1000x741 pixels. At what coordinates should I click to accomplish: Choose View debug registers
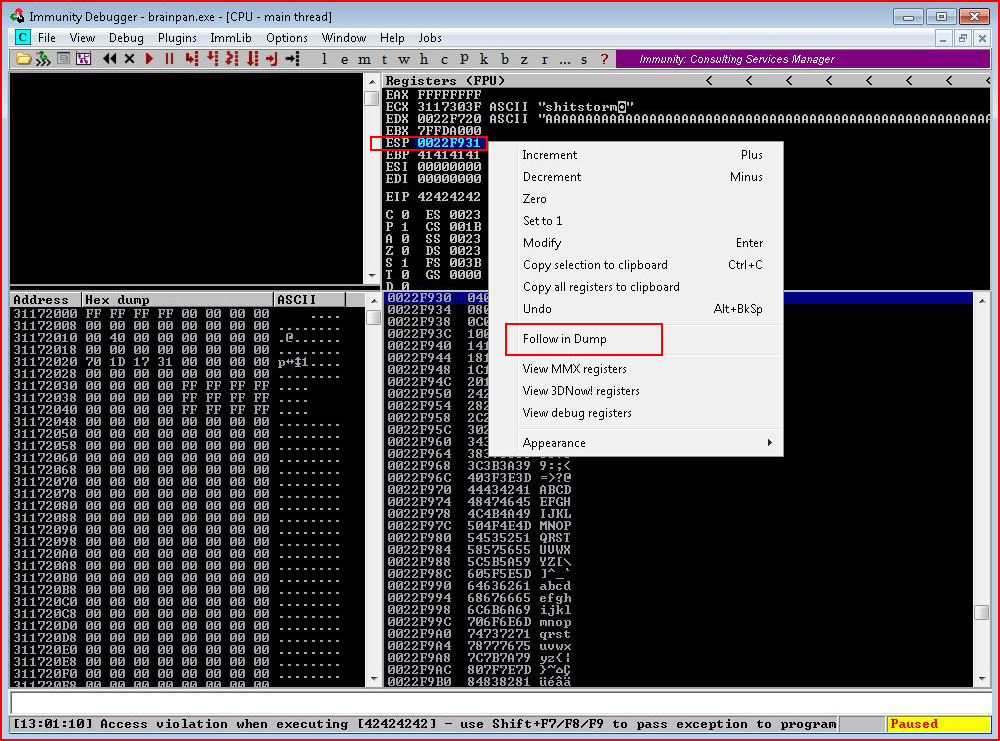[x=636, y=413]
